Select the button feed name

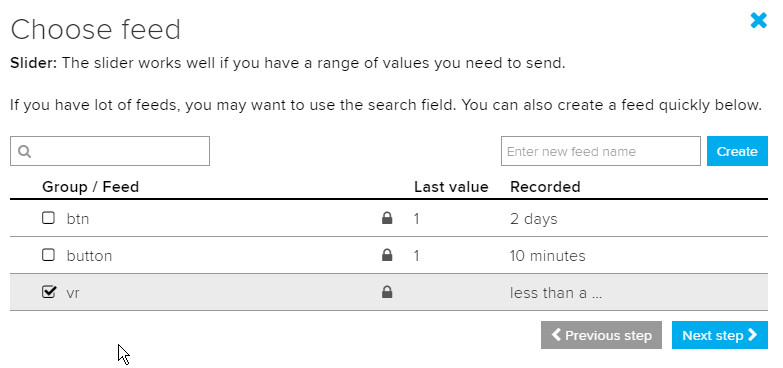click(x=89, y=256)
